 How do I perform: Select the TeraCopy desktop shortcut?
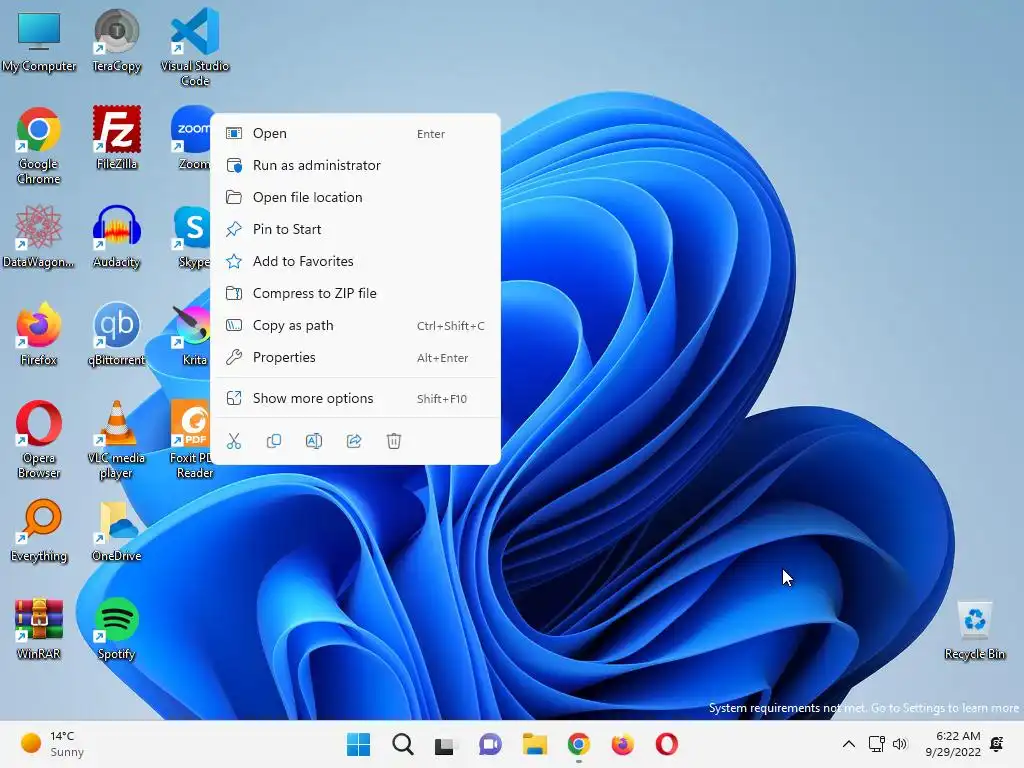pos(116,41)
